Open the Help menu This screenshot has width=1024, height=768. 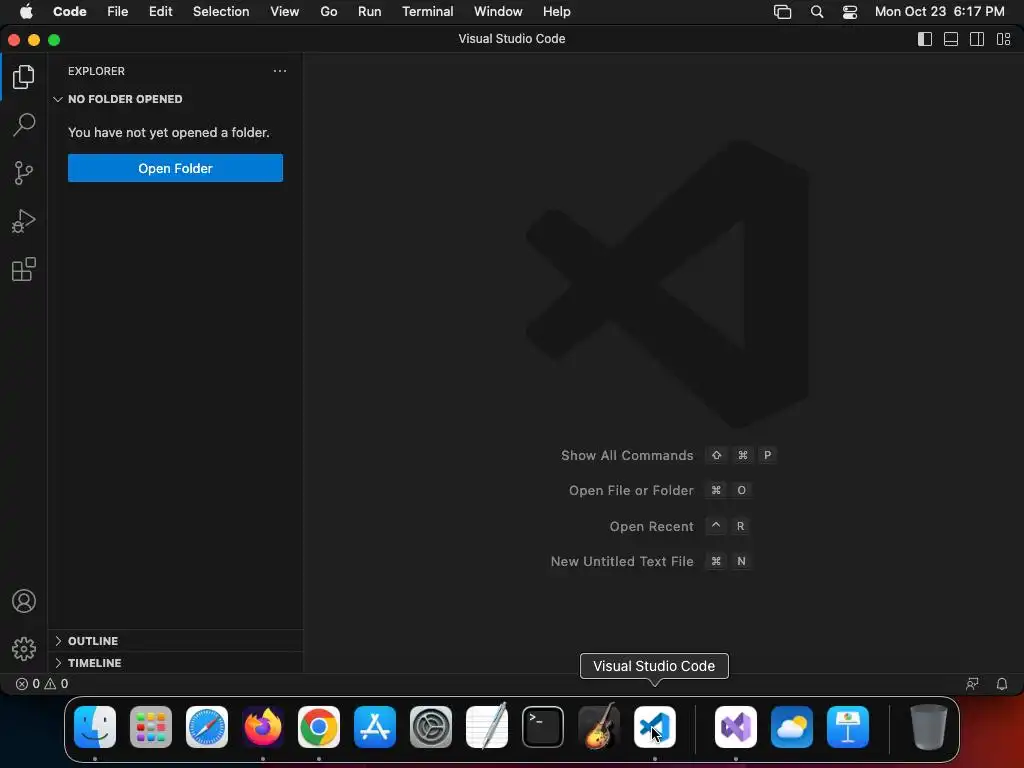(556, 12)
